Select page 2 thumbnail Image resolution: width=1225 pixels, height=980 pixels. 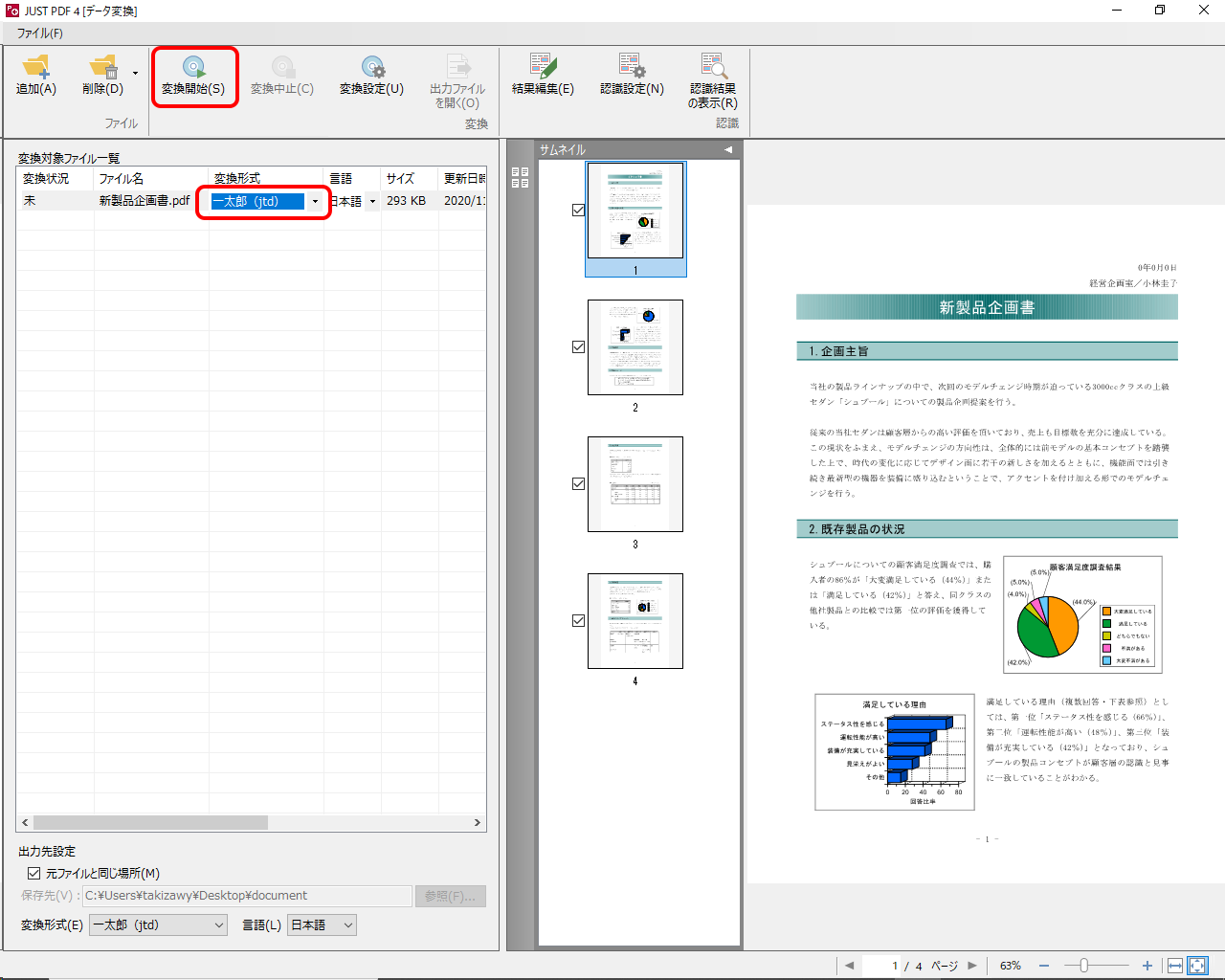635,347
